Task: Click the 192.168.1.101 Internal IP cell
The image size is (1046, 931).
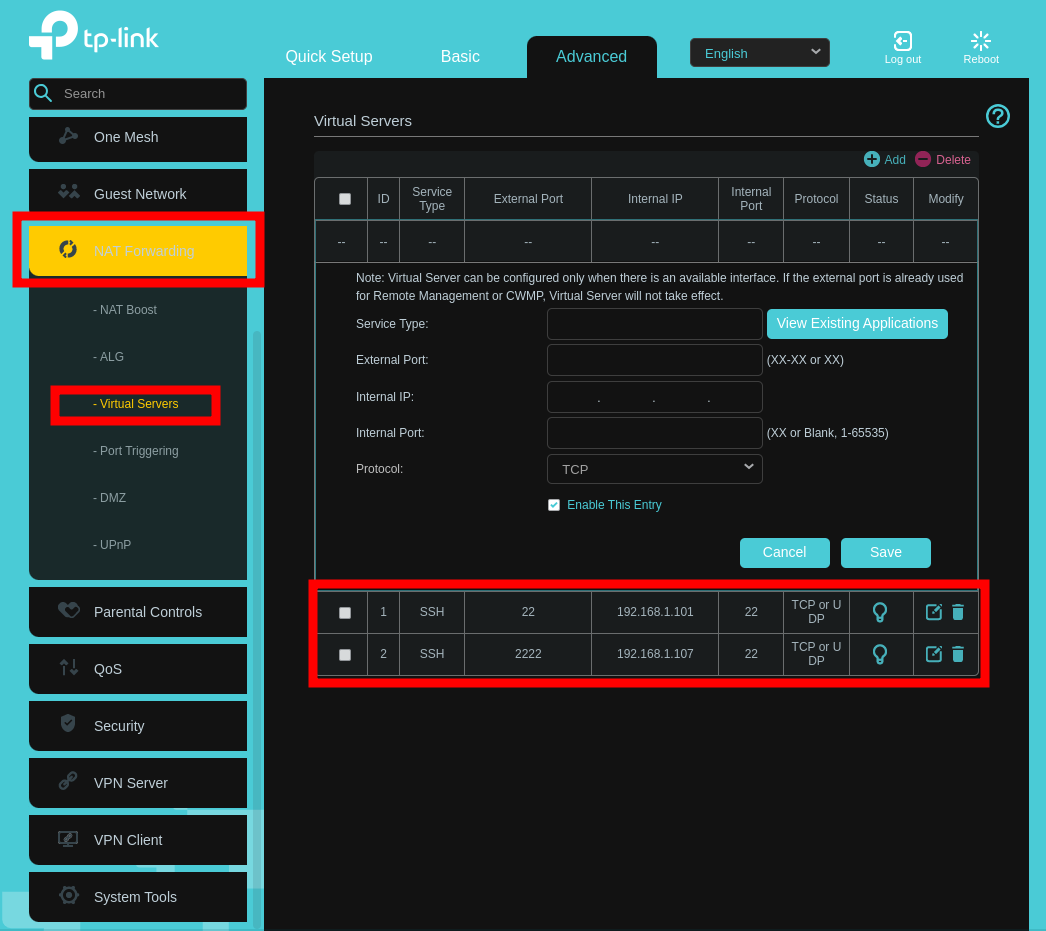Action: click(654, 612)
